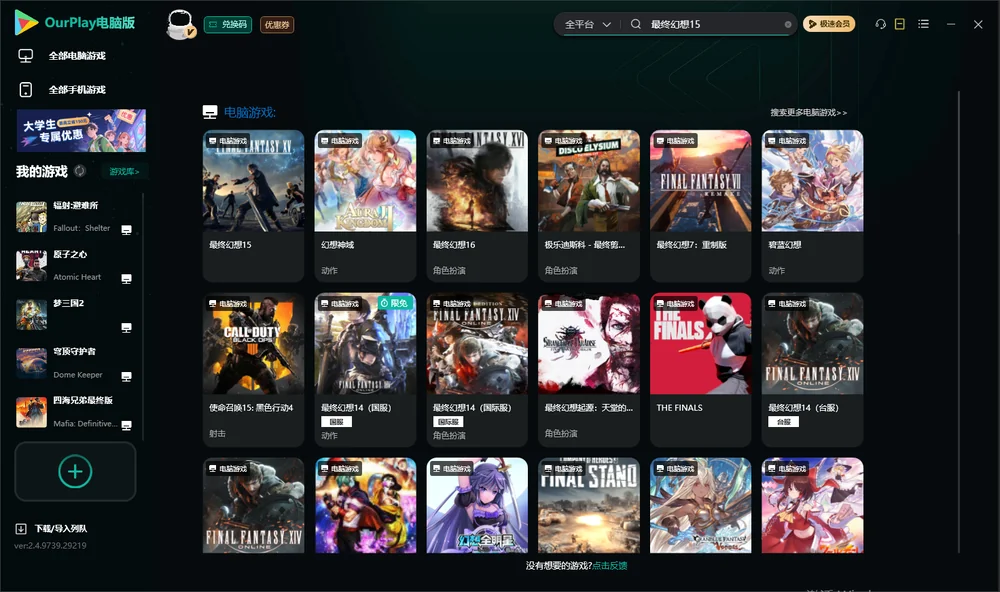Open the Granblue Fantasy Versus card
The height and width of the screenshot is (592, 1000).
pyautogui.click(x=701, y=505)
